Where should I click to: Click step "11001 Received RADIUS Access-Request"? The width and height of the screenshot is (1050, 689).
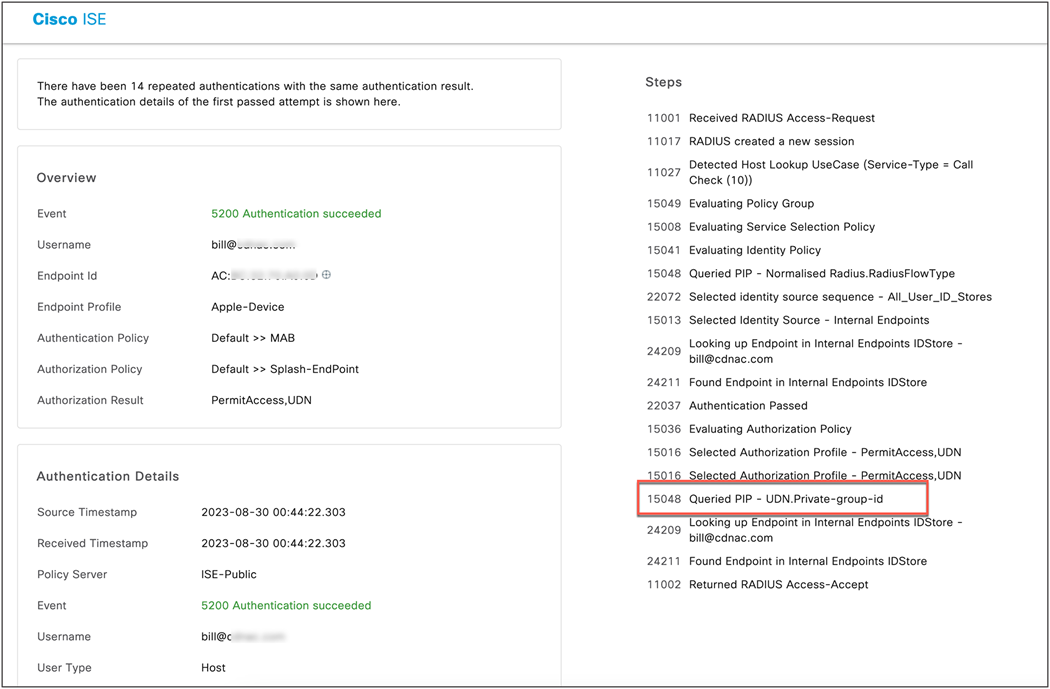pos(761,118)
